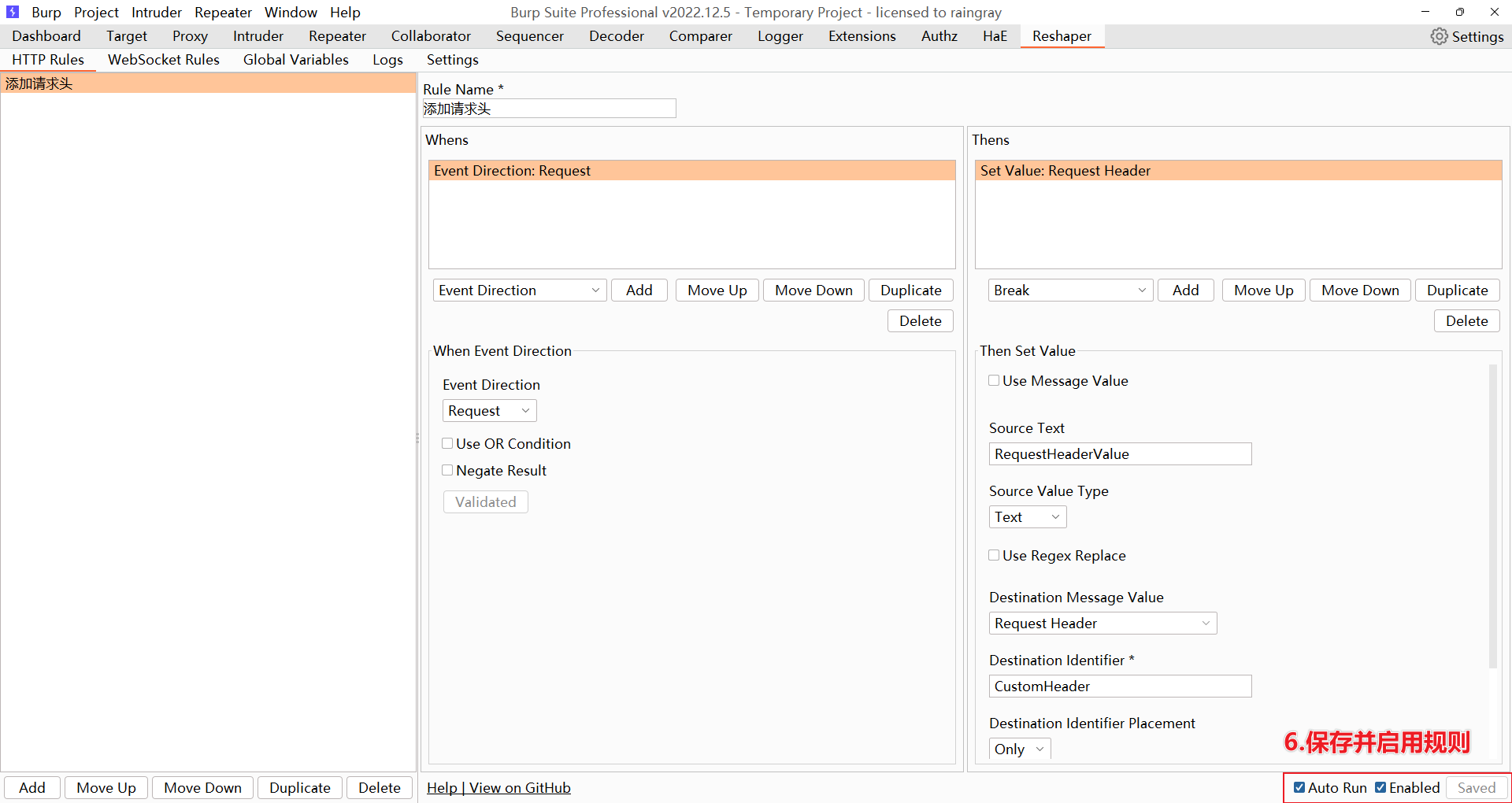The image size is (1512, 803).
Task: Open the Help | View on GitHub link
Action: point(498,788)
